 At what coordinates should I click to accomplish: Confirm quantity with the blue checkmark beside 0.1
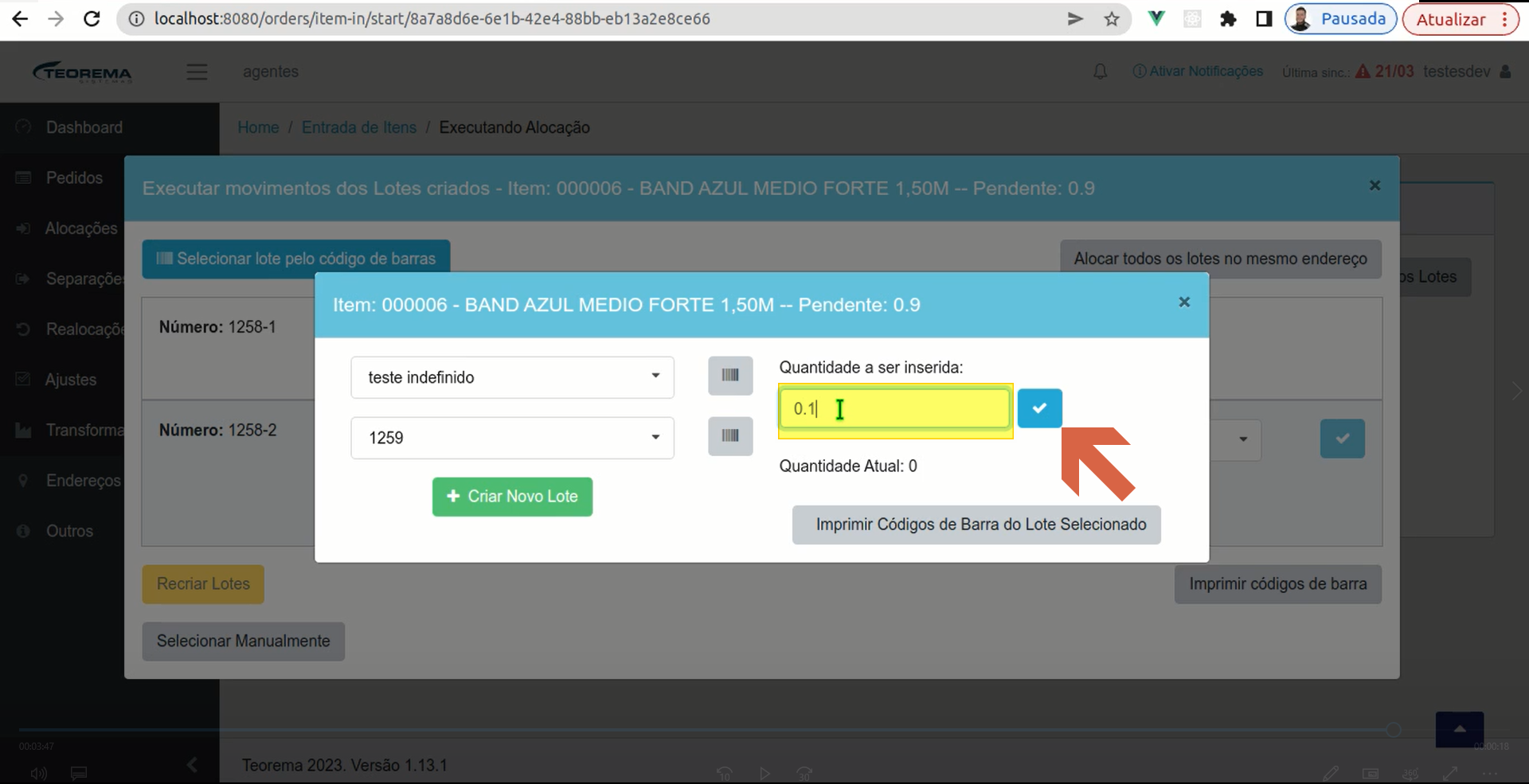[1039, 408]
